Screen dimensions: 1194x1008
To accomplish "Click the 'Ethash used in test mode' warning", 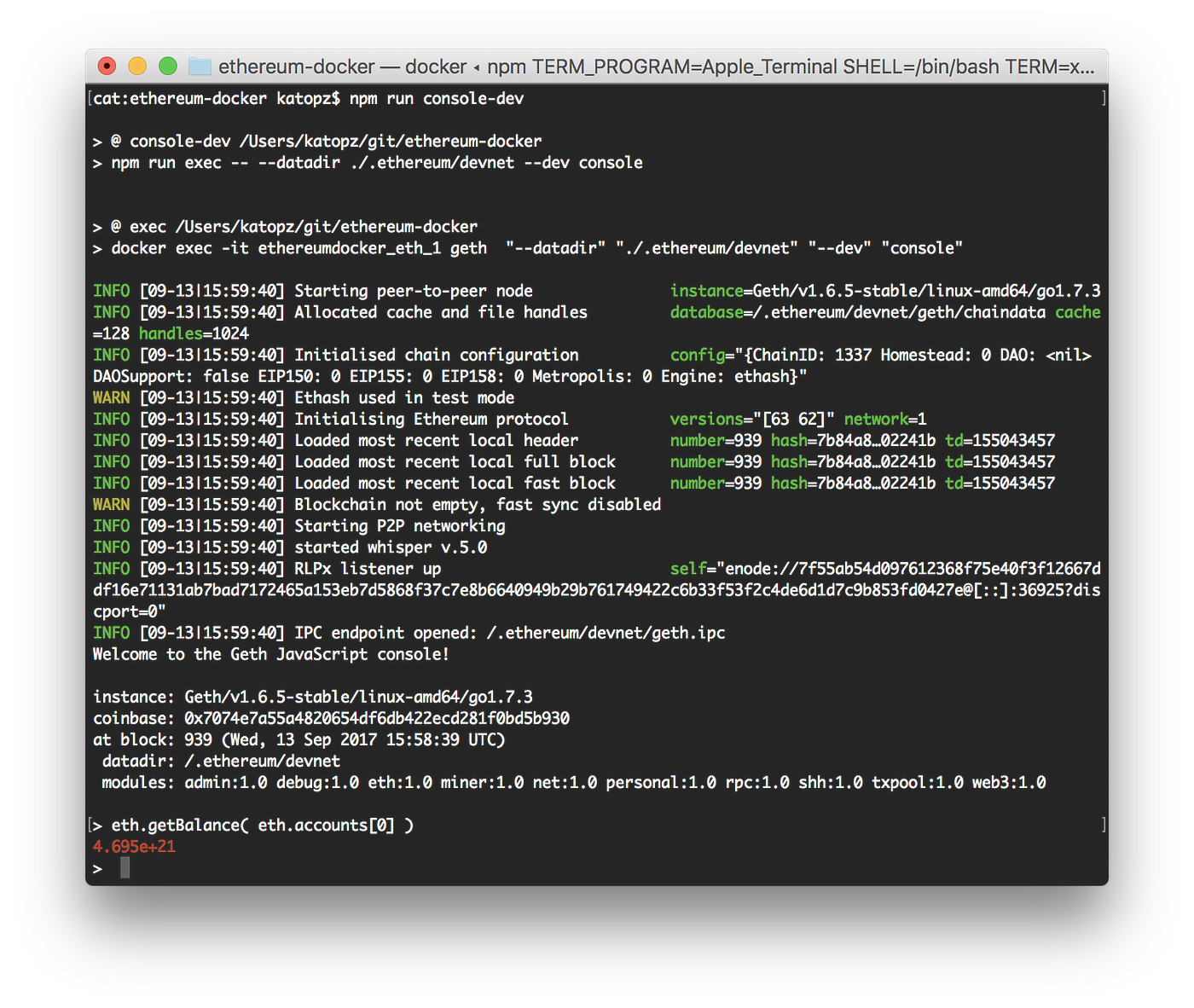I will point(404,398).
